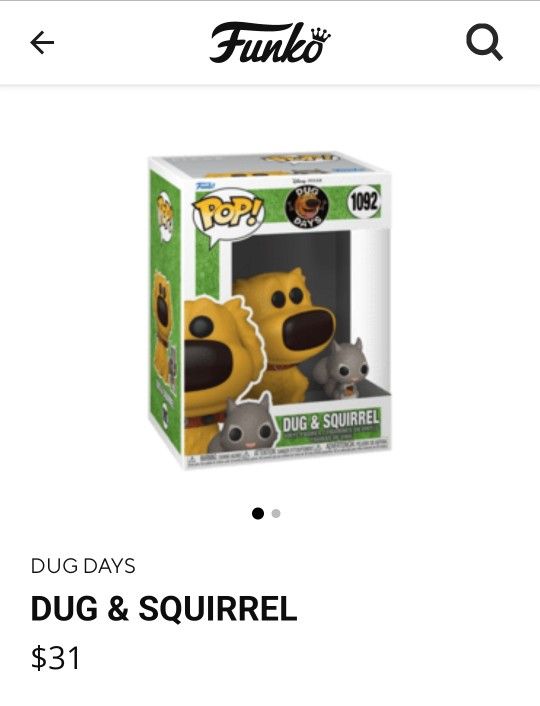Tap the DUG DAYS category label
540x706 pixels.
[x=83, y=566]
